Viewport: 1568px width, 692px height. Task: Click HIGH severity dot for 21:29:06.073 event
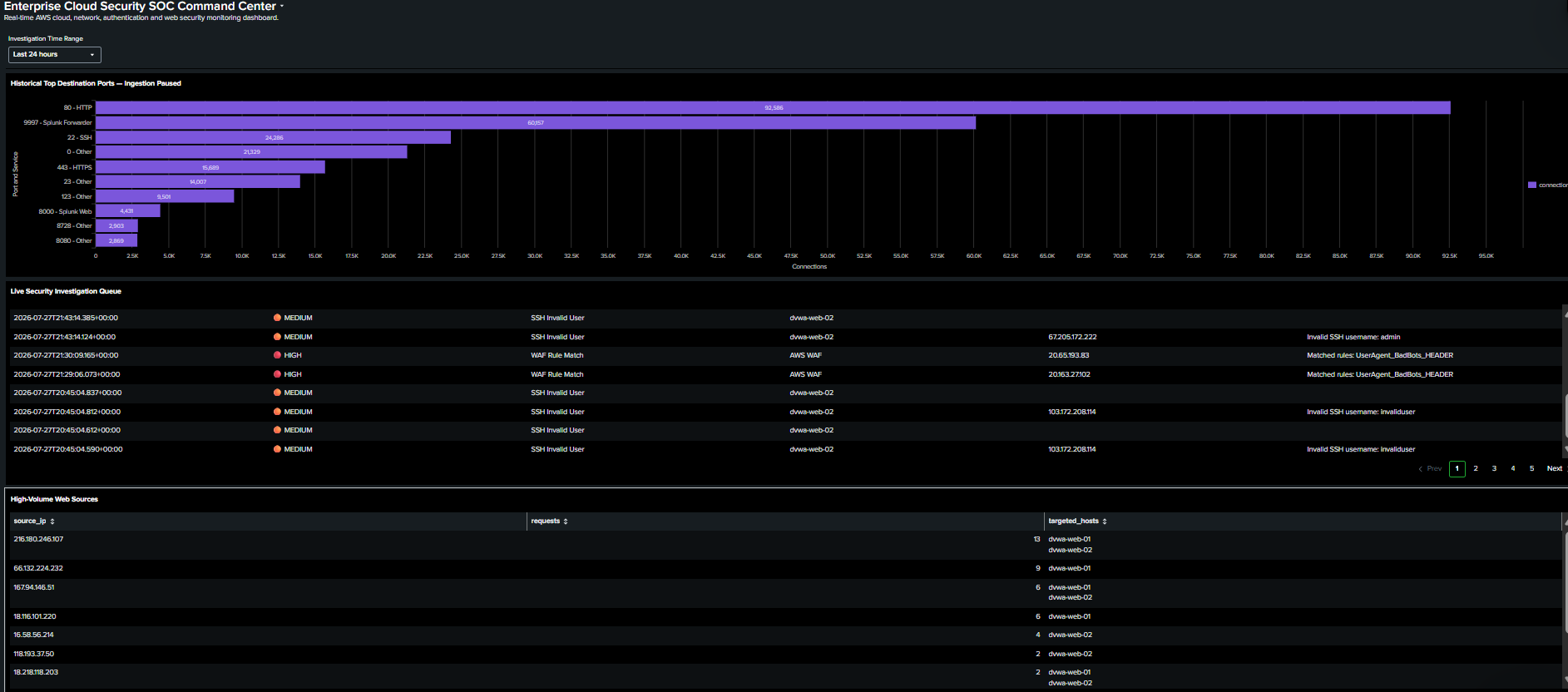(x=277, y=374)
